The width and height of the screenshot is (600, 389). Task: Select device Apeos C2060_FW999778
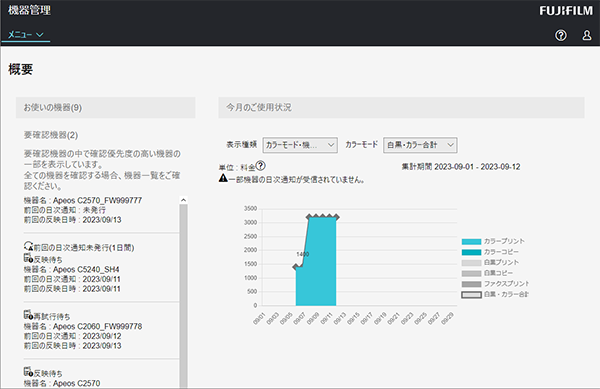pyautogui.click(x=83, y=326)
